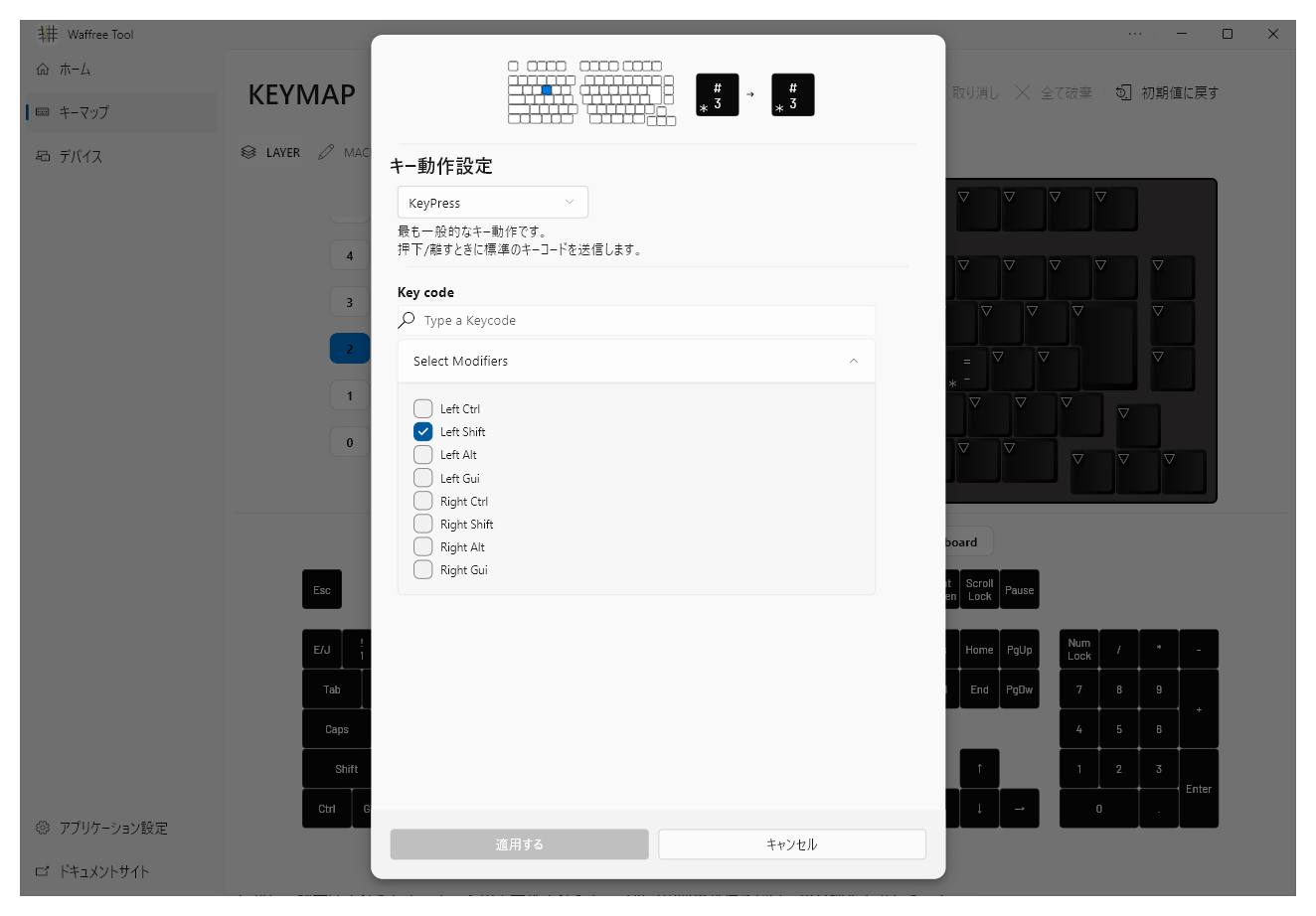The height and width of the screenshot is (916, 1316).
Task: Click the external link icon for ドキュメントサイト
Action: (42, 871)
